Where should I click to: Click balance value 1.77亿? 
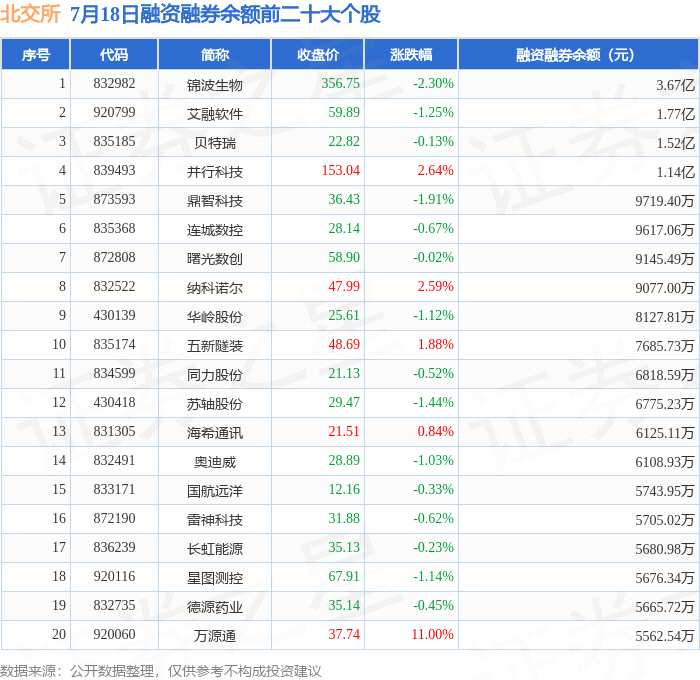(x=675, y=114)
